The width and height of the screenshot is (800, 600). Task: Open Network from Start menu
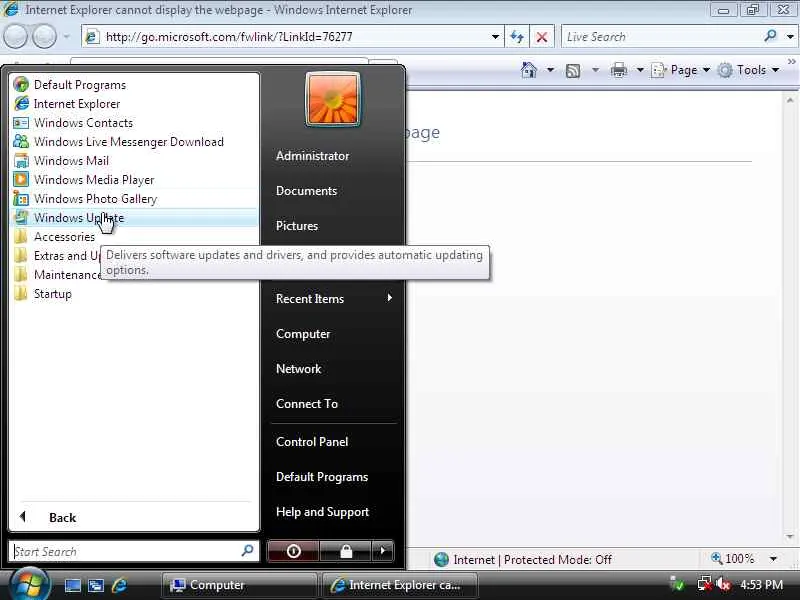coord(298,369)
